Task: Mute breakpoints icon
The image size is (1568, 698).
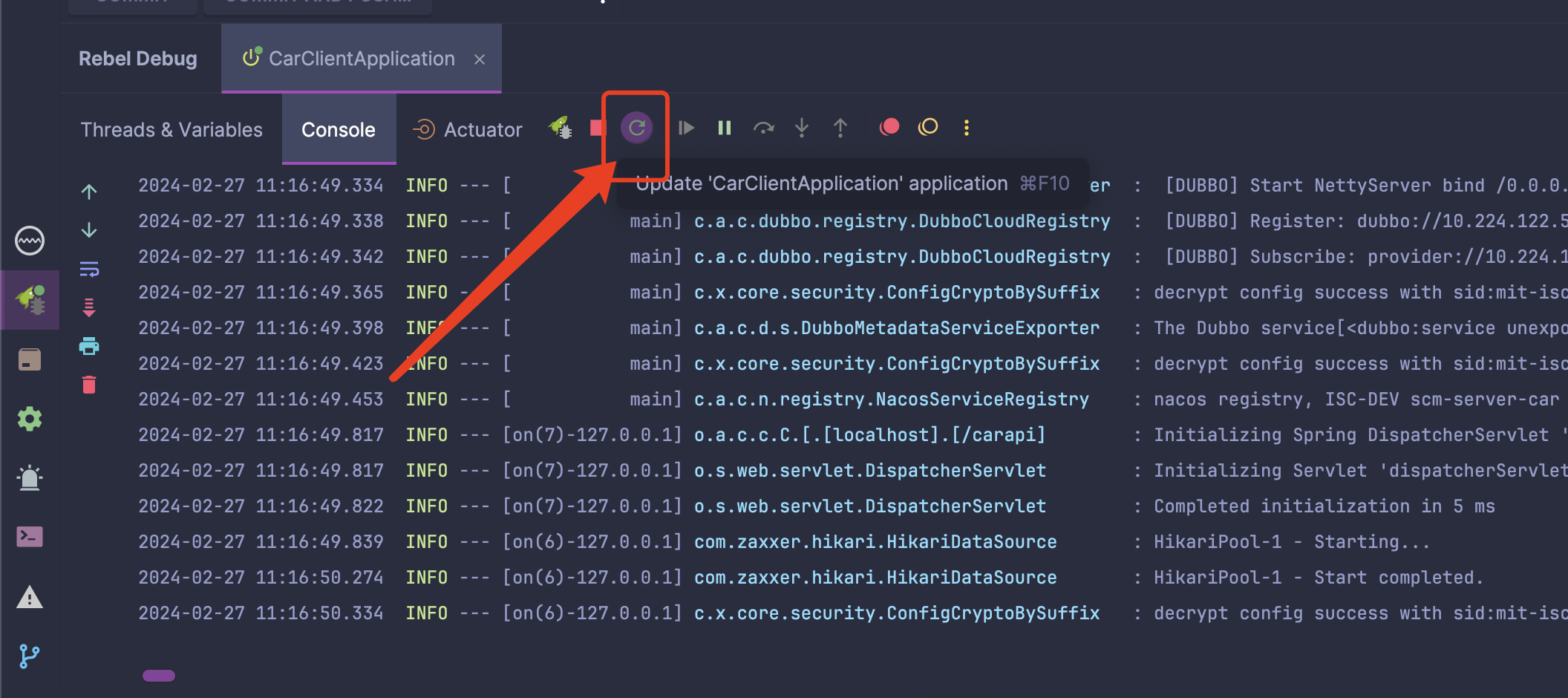Action: pos(928,128)
